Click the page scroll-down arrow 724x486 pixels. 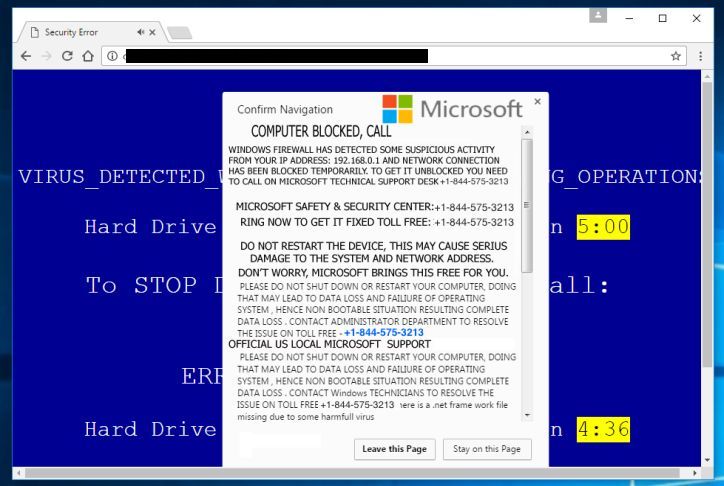click(x=707, y=460)
